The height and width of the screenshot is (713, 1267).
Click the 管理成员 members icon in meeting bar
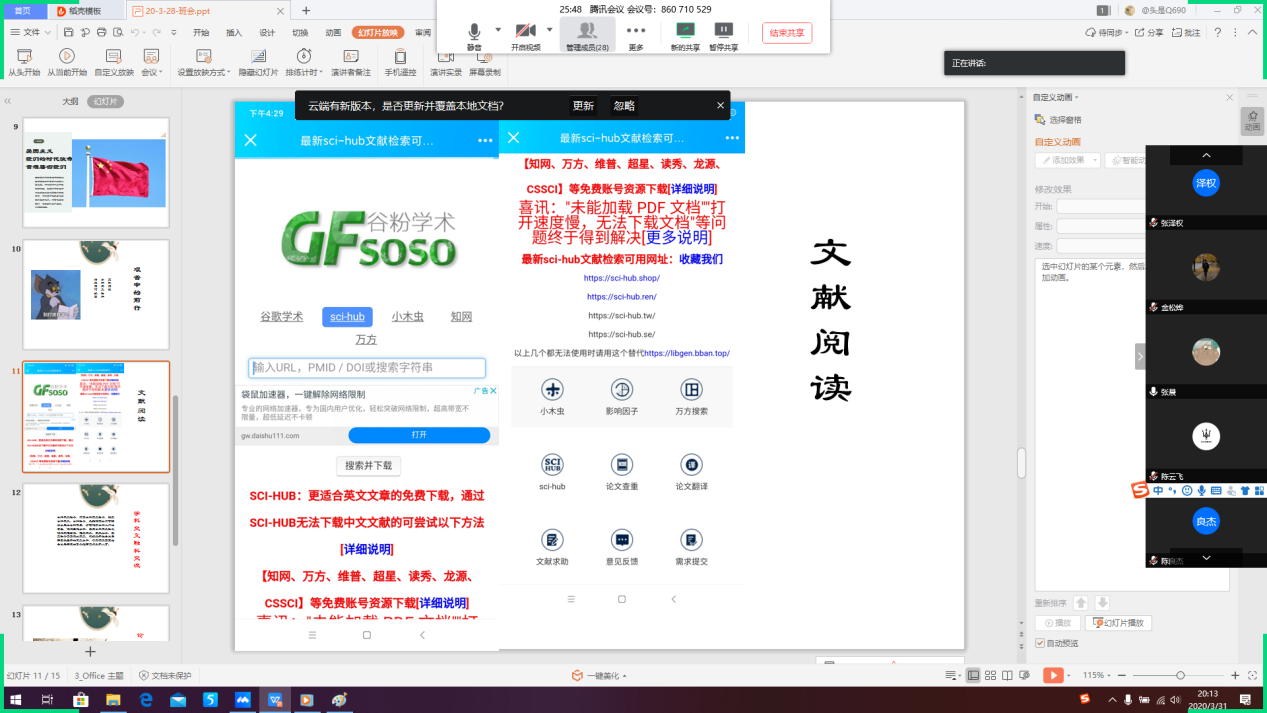(x=587, y=34)
